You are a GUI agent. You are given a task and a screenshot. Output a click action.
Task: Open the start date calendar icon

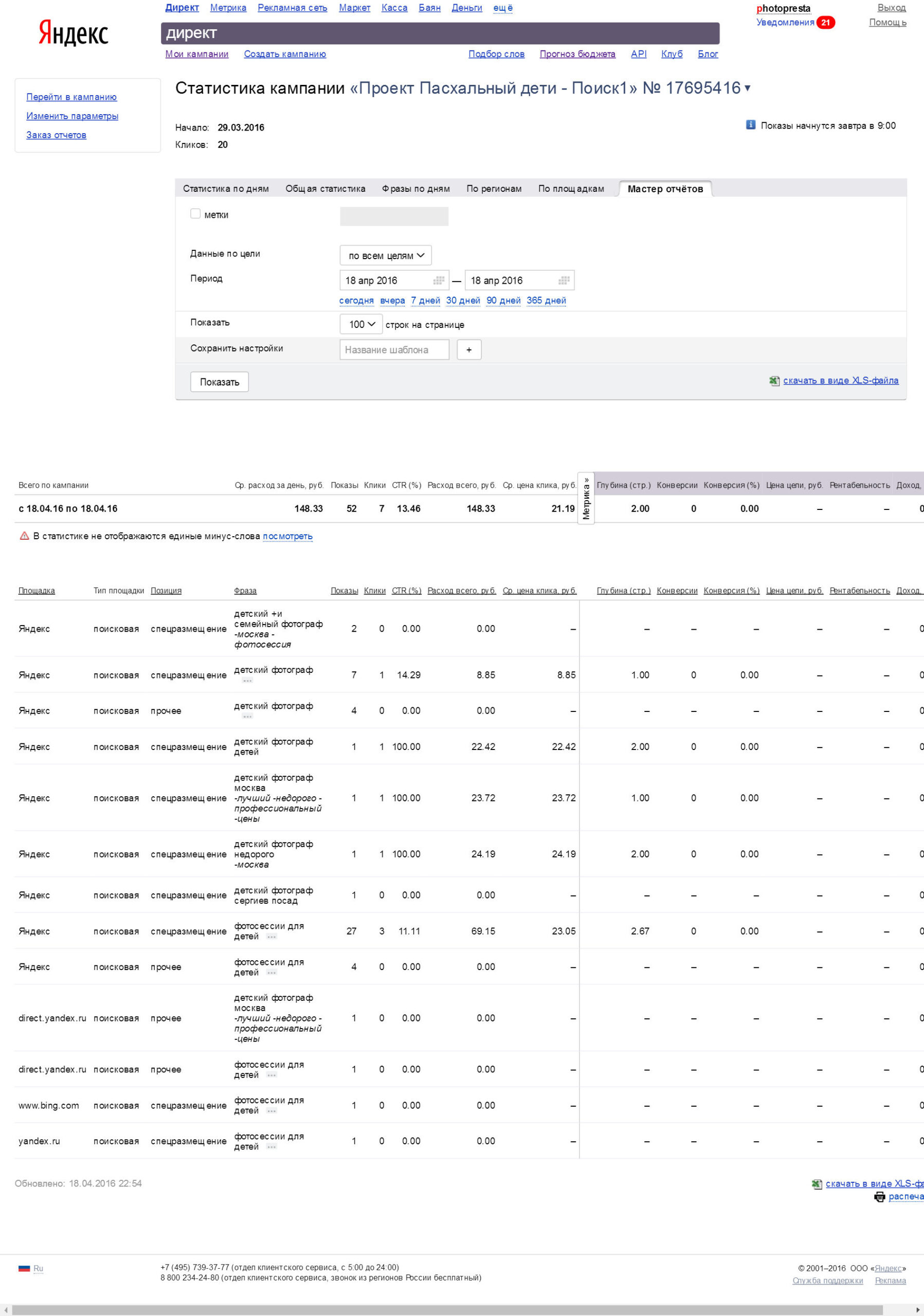439,280
